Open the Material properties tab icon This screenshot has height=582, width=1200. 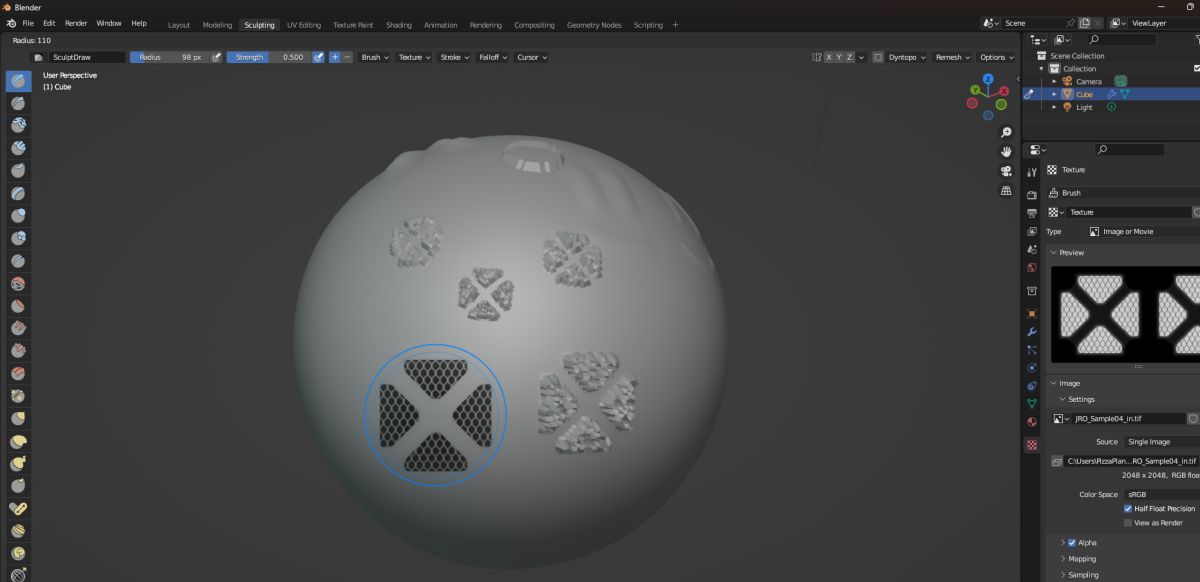coord(1032,422)
